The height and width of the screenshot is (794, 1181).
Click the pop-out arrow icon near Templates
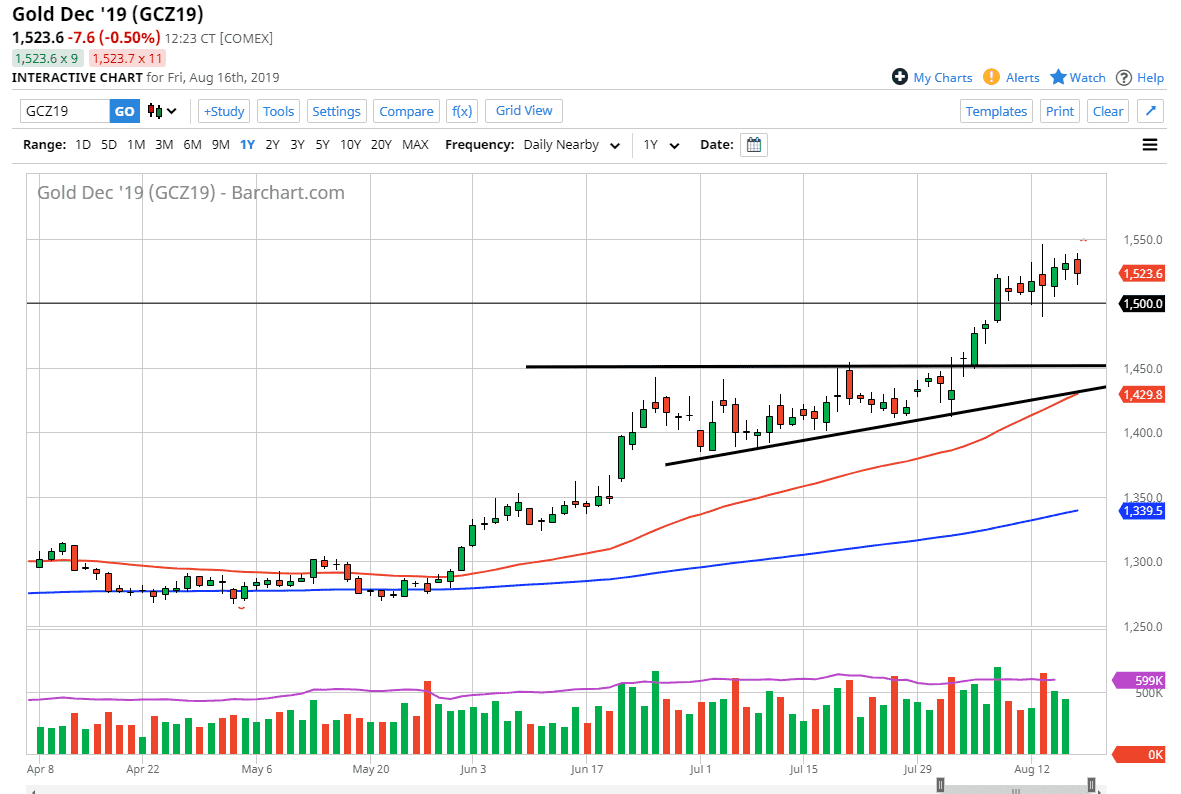[1150, 111]
